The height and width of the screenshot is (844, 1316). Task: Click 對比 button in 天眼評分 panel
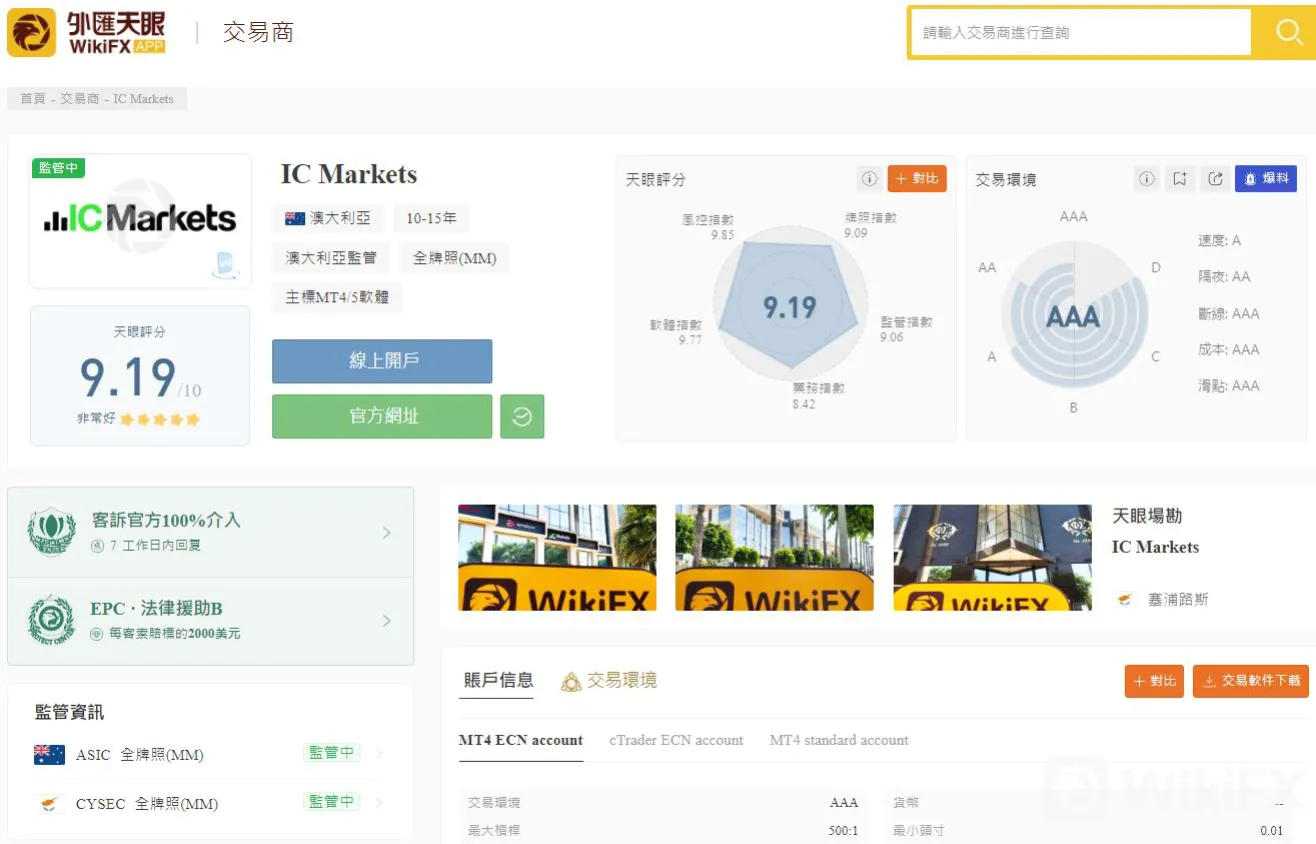click(917, 179)
